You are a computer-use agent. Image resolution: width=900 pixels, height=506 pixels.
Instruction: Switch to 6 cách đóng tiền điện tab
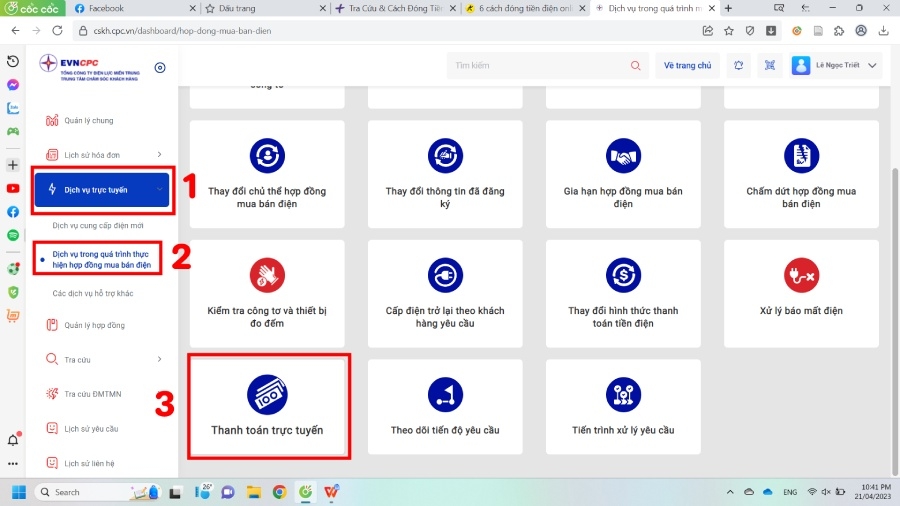click(525, 8)
